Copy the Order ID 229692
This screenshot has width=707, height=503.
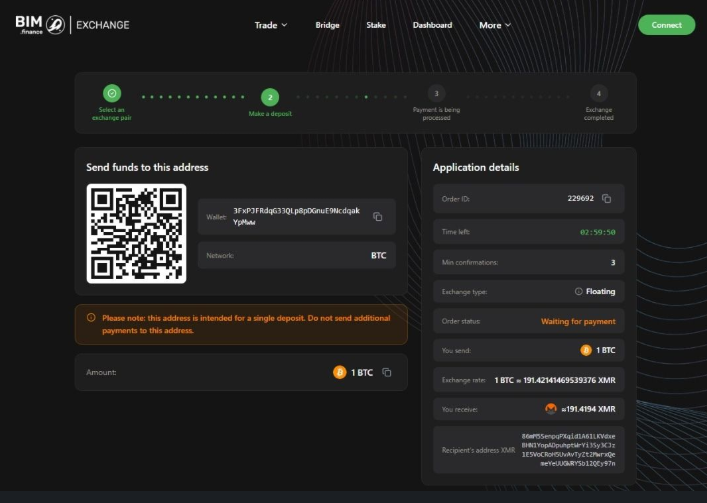pyautogui.click(x=606, y=198)
